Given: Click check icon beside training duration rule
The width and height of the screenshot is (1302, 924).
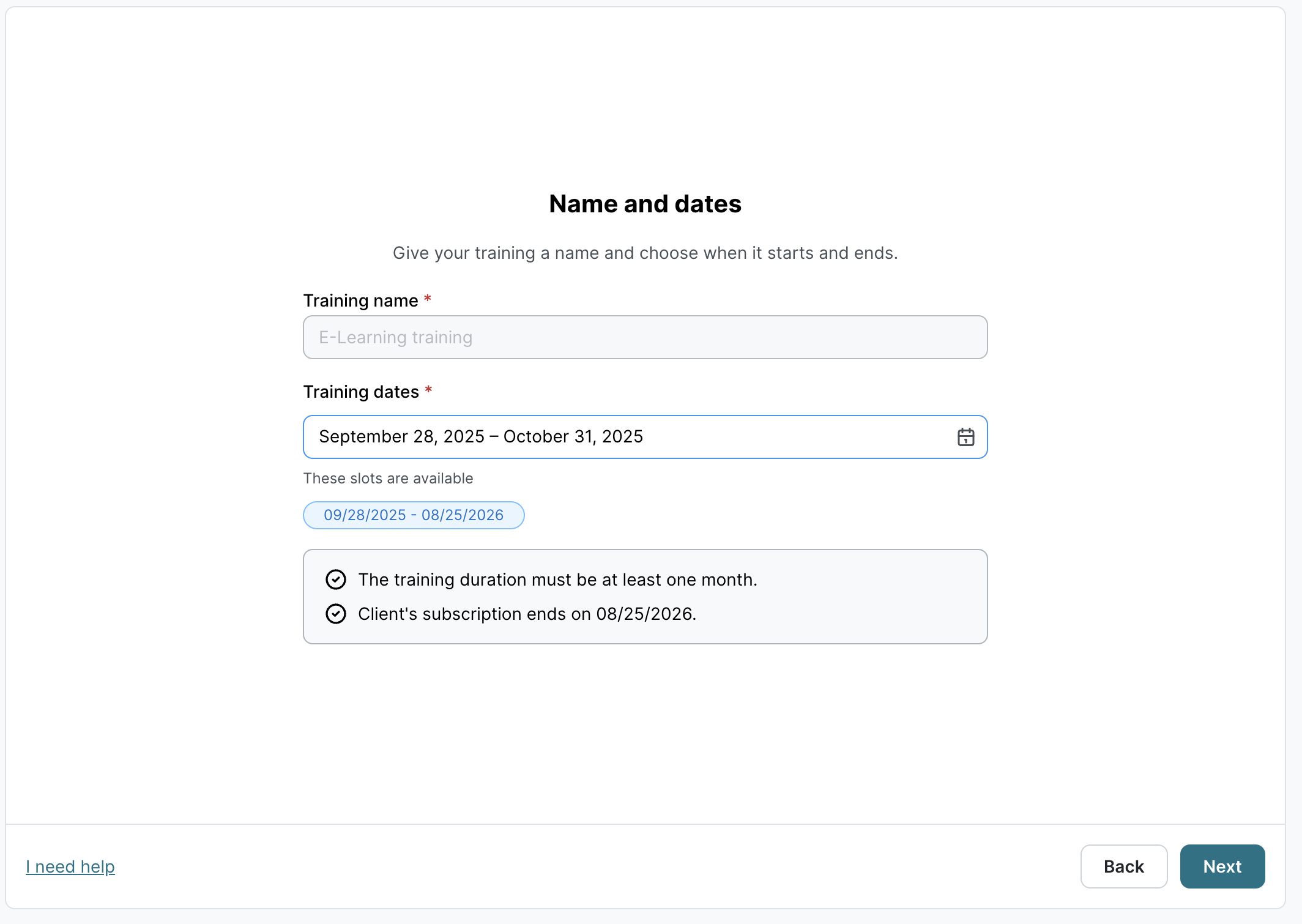Looking at the screenshot, I should [336, 579].
